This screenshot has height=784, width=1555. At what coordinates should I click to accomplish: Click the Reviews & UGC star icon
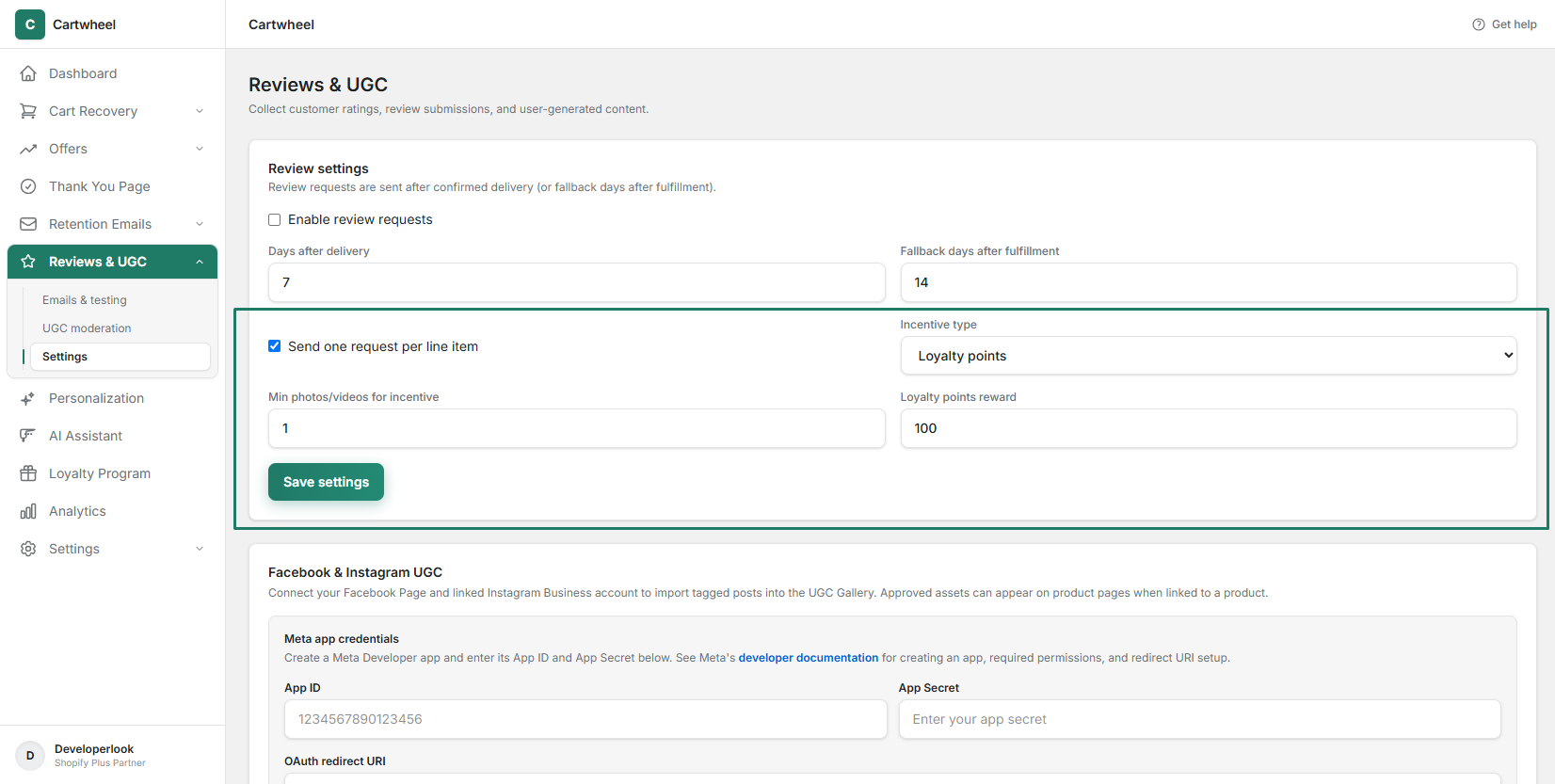[28, 262]
